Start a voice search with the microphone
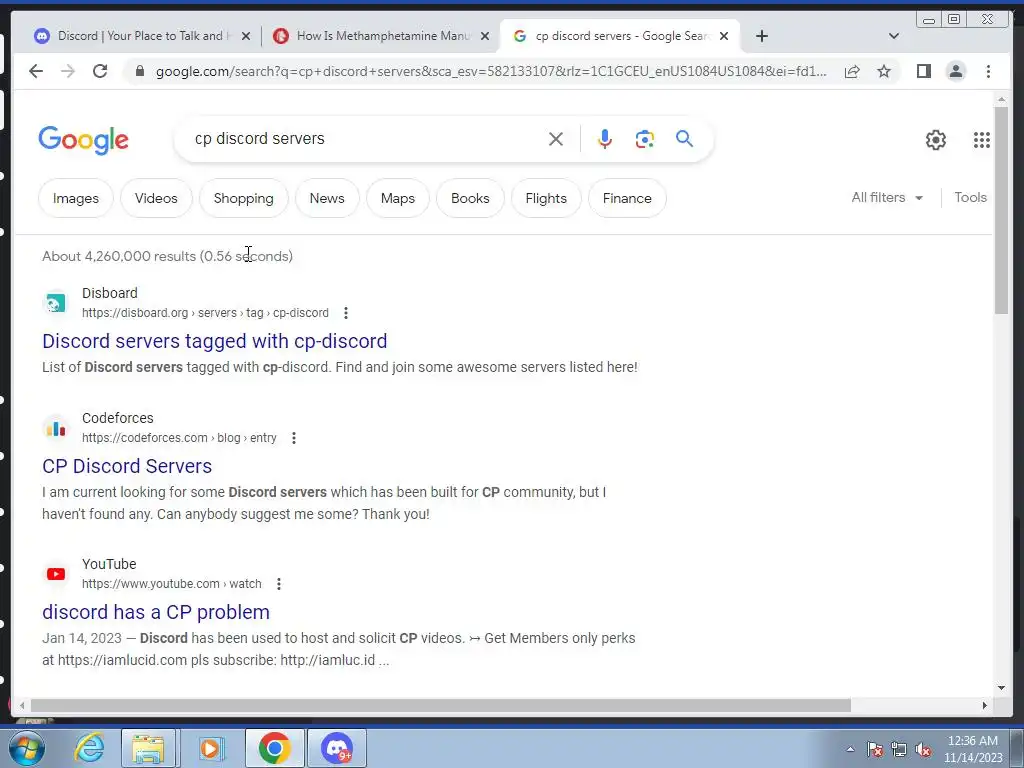 coord(605,139)
